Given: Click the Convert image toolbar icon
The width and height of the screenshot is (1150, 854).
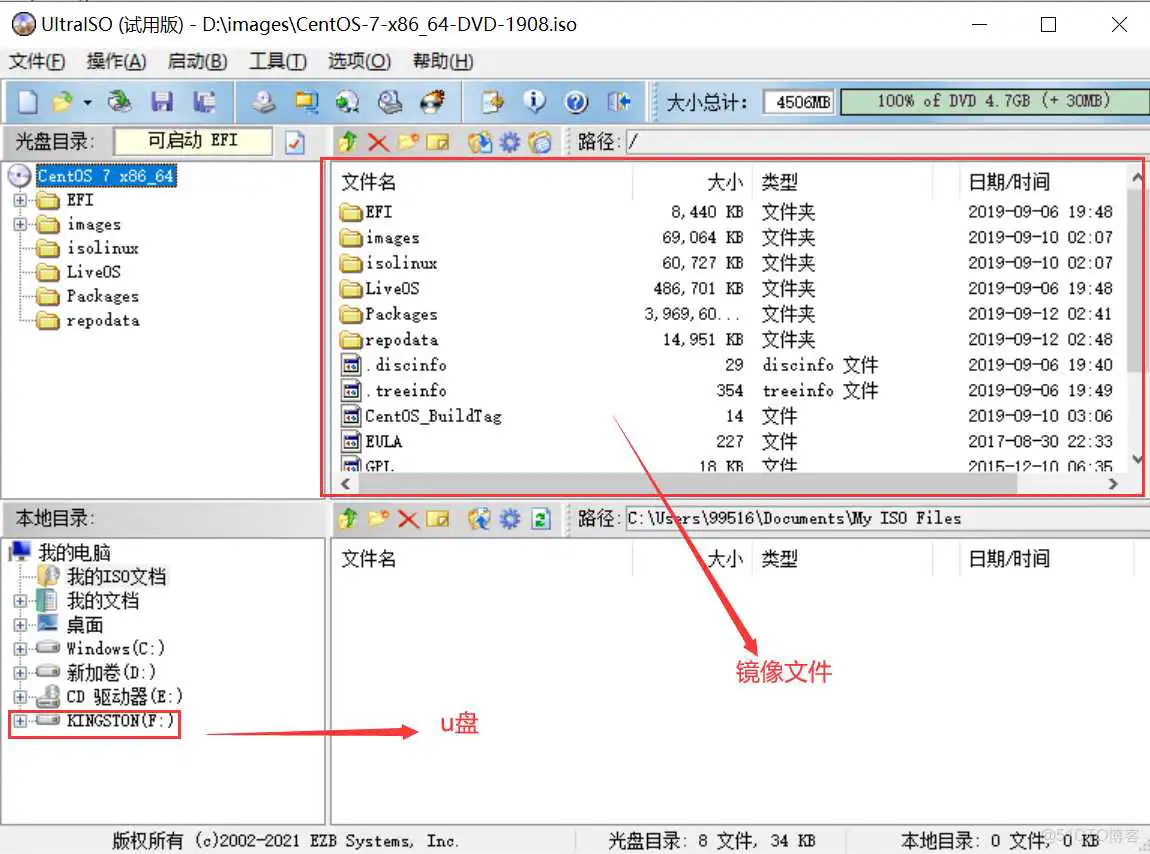Looking at the screenshot, I should 348,101.
